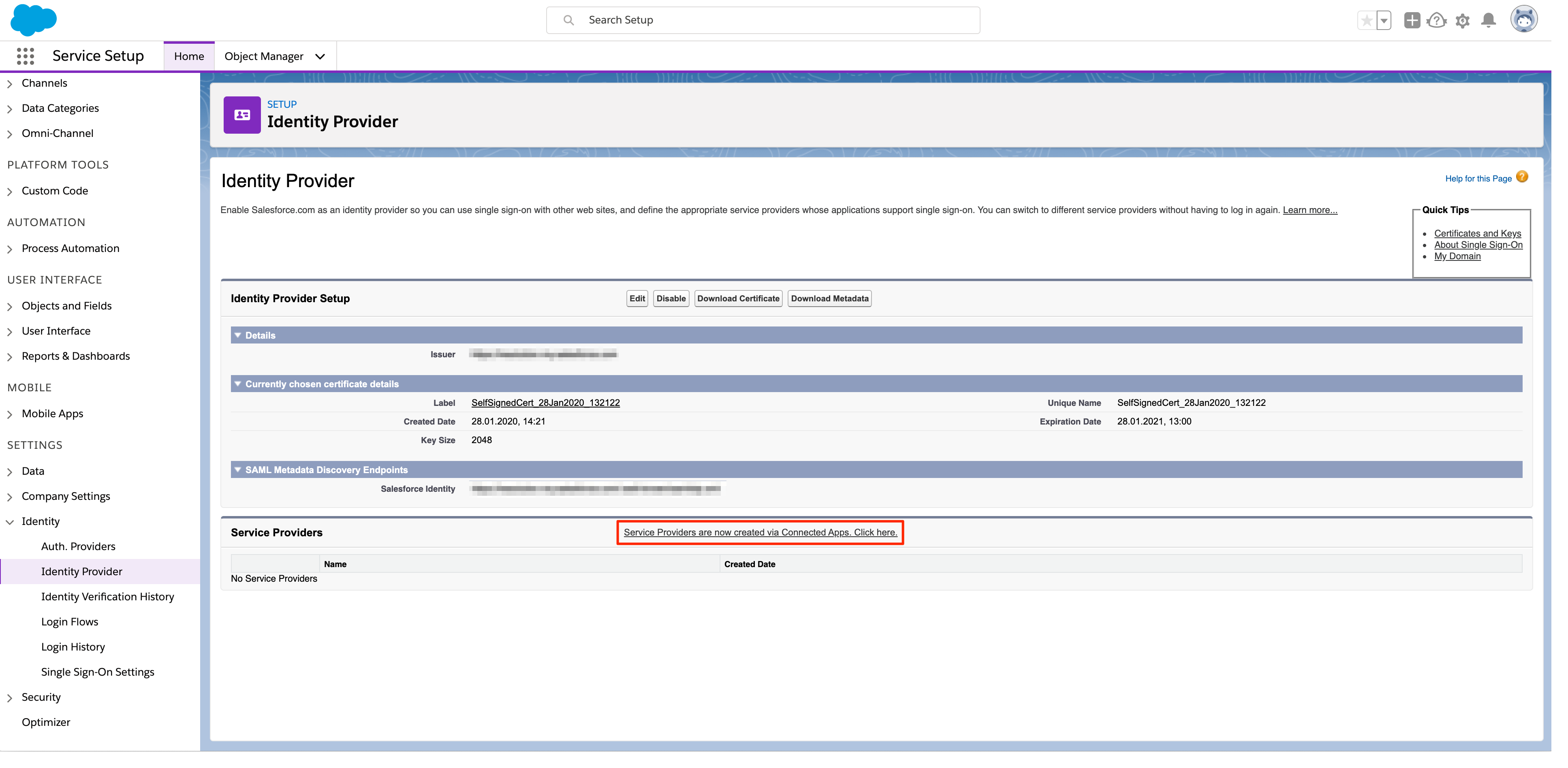Expand the Channels tree node
Image resolution: width=1568 pixels, height=768 pixels.
[x=10, y=84]
